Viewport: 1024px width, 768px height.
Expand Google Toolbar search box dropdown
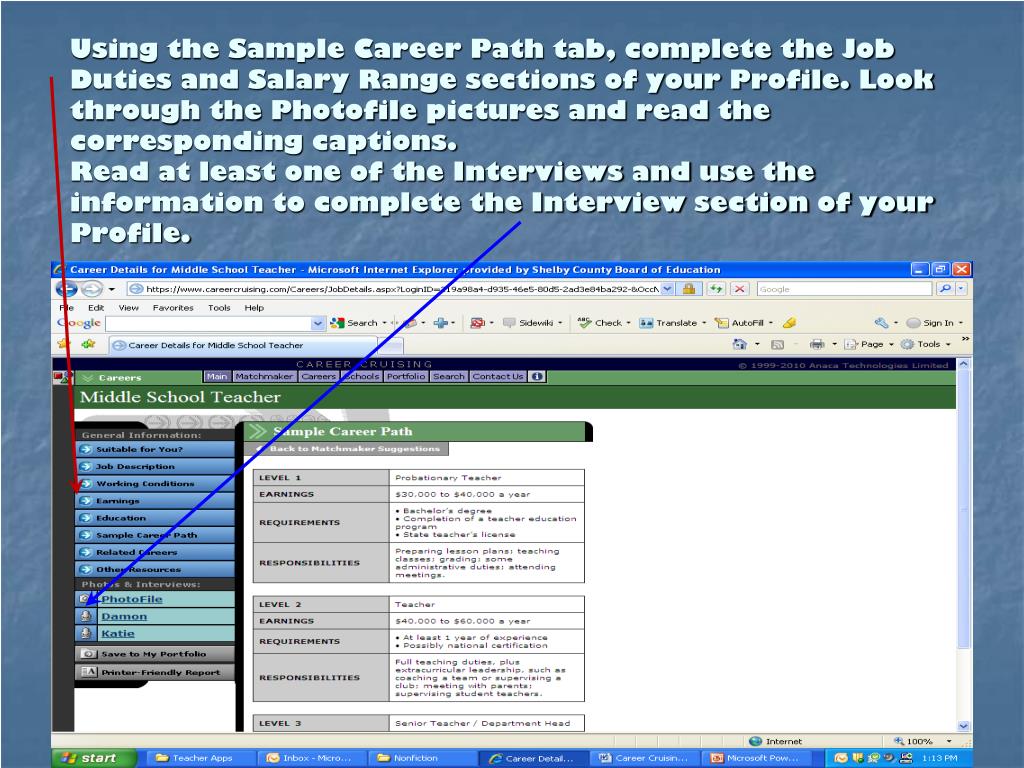318,323
